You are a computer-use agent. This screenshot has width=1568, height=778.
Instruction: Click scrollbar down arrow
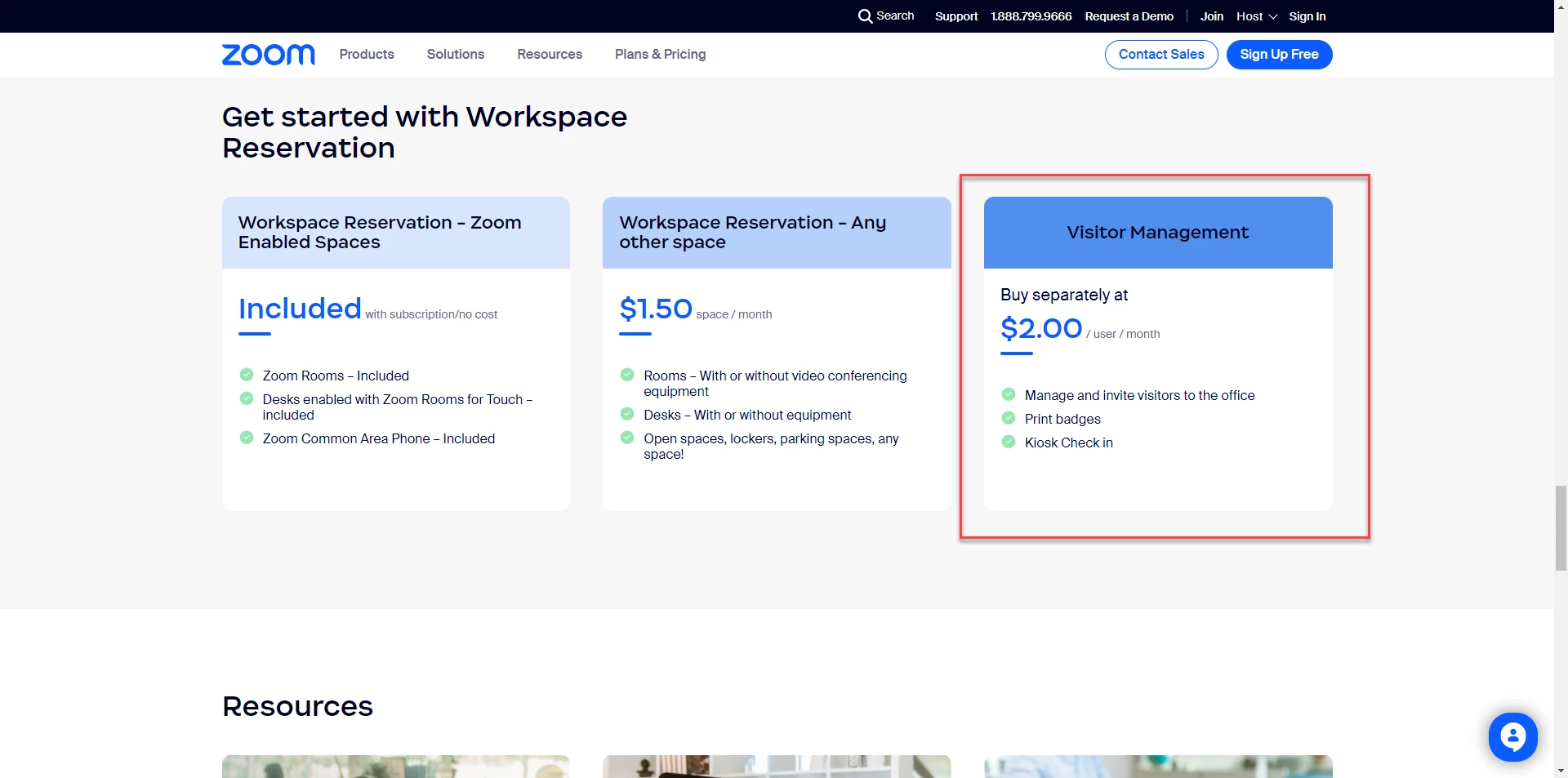[x=1561, y=770]
